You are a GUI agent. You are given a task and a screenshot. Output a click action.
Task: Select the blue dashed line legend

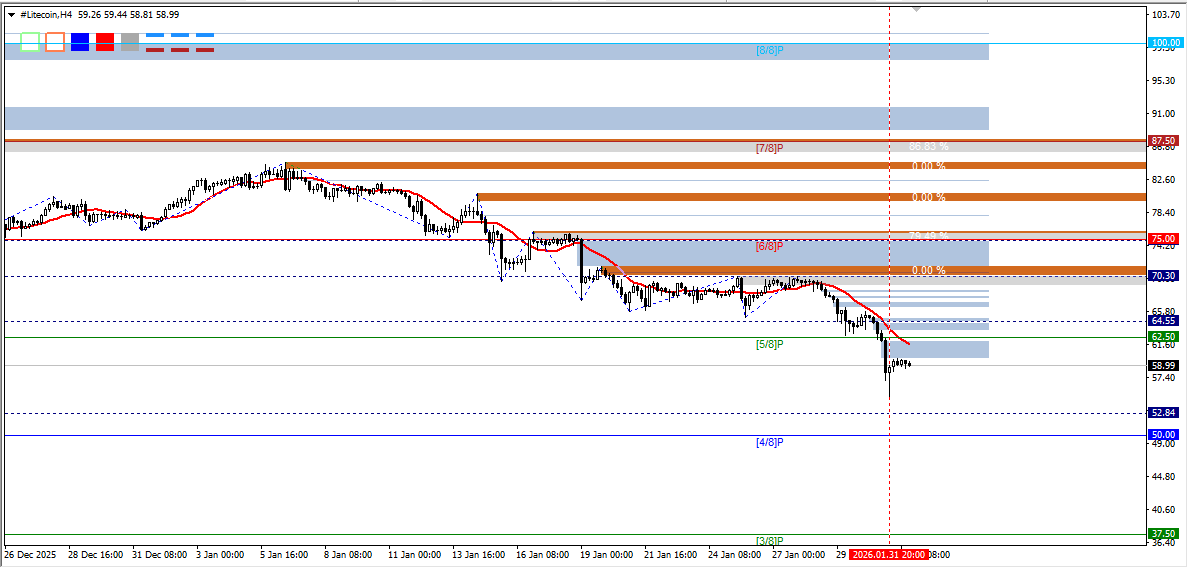[179, 35]
